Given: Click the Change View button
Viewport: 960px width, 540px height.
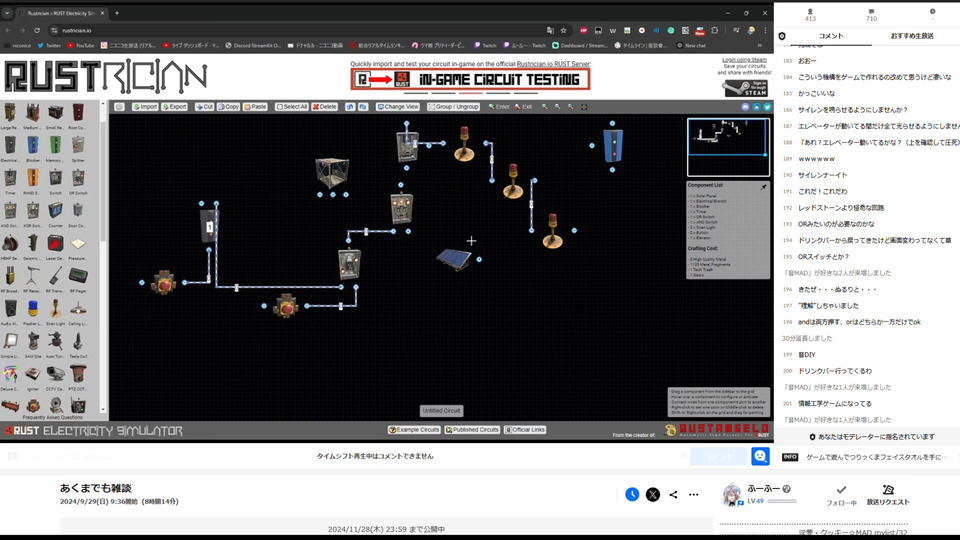Looking at the screenshot, I should tap(398, 107).
